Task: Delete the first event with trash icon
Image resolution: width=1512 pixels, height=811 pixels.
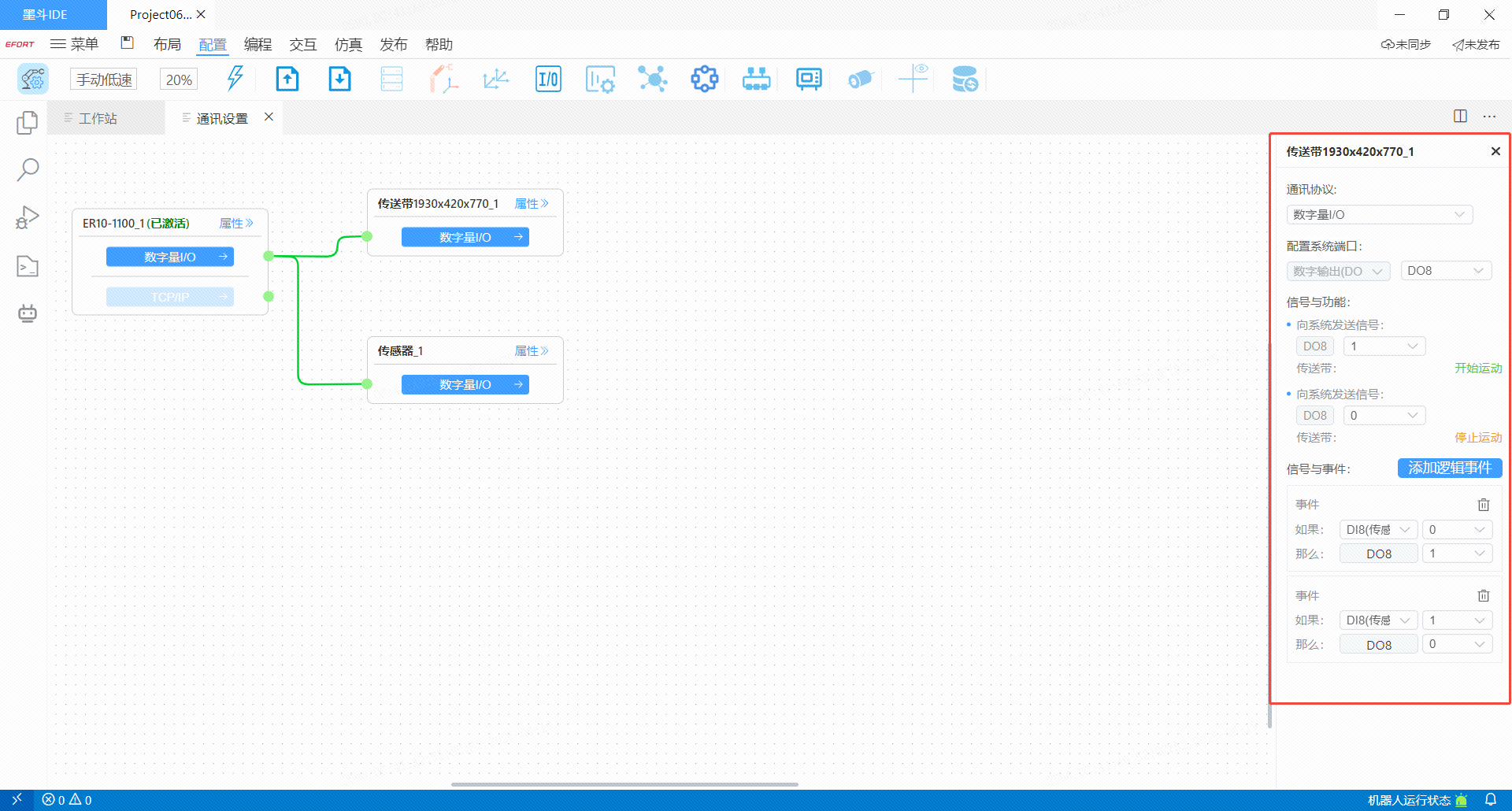Action: (1483, 505)
